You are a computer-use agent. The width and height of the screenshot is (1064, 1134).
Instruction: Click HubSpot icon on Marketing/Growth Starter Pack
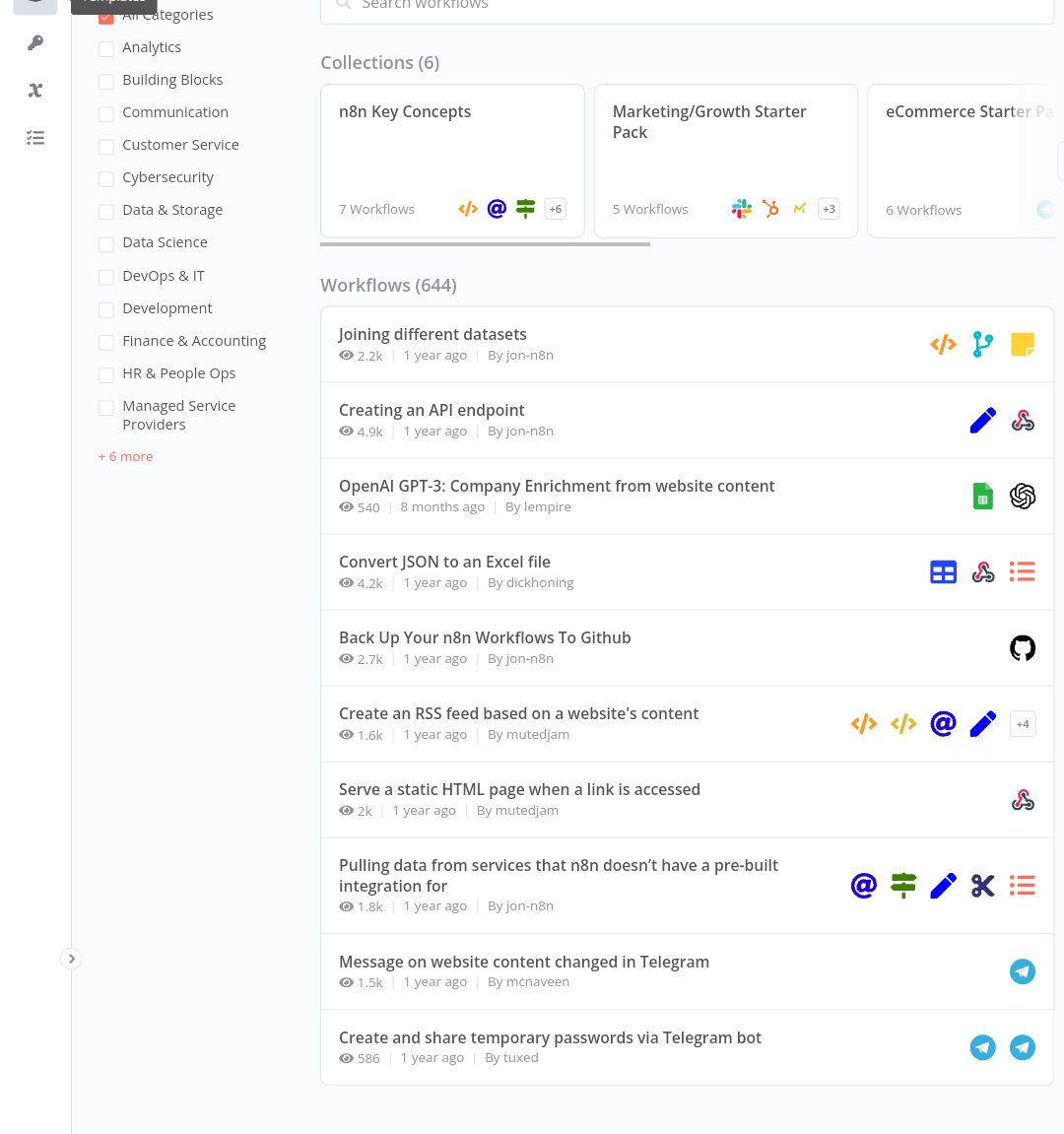pyautogui.click(x=770, y=209)
